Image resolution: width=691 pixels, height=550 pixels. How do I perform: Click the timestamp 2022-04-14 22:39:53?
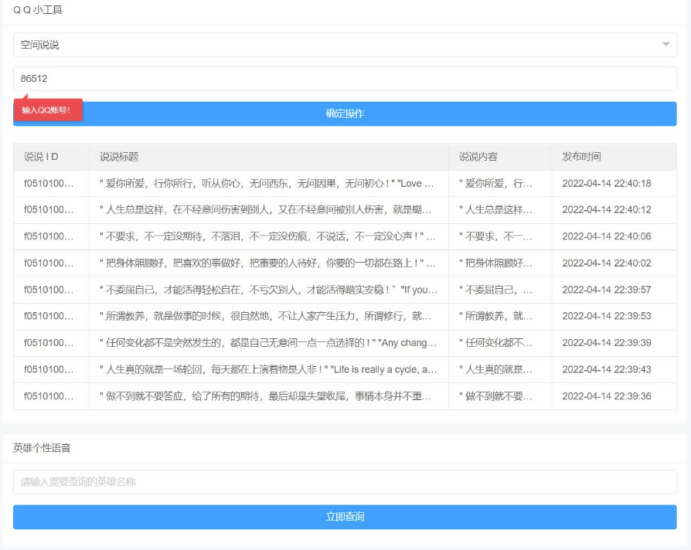pos(606,316)
